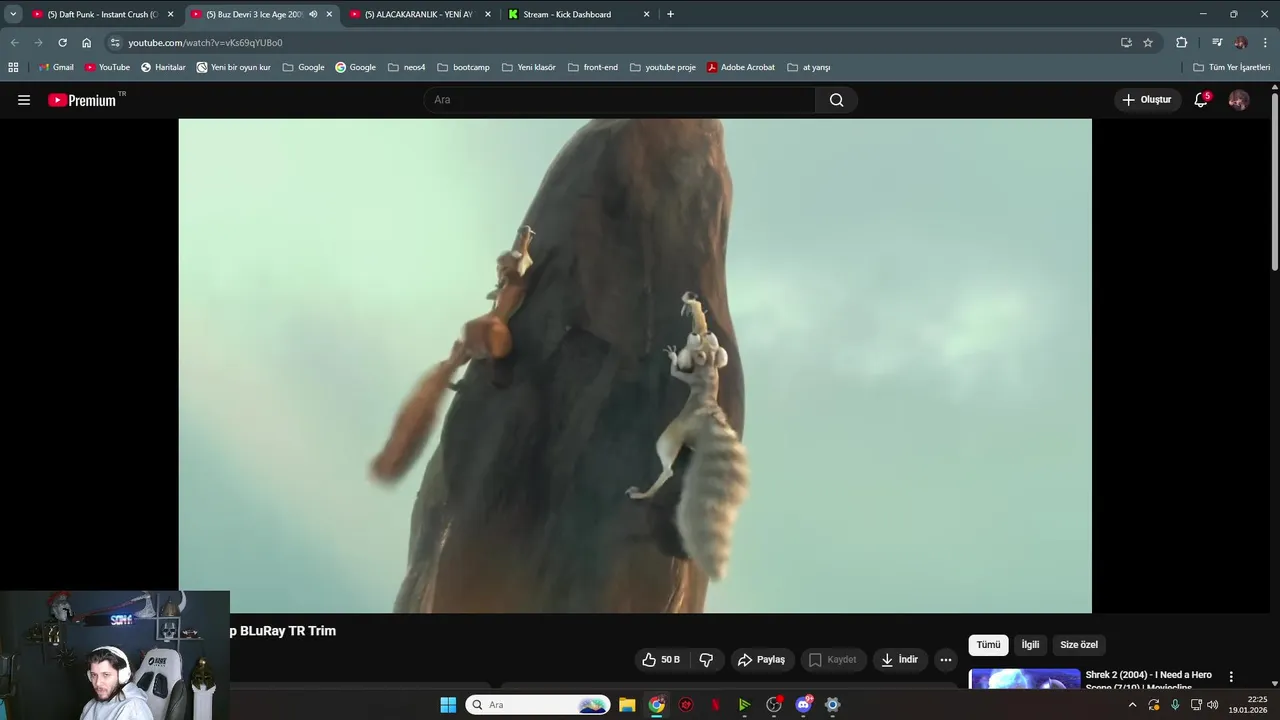Open the apps grid in the bookmarks bar

click(13, 67)
